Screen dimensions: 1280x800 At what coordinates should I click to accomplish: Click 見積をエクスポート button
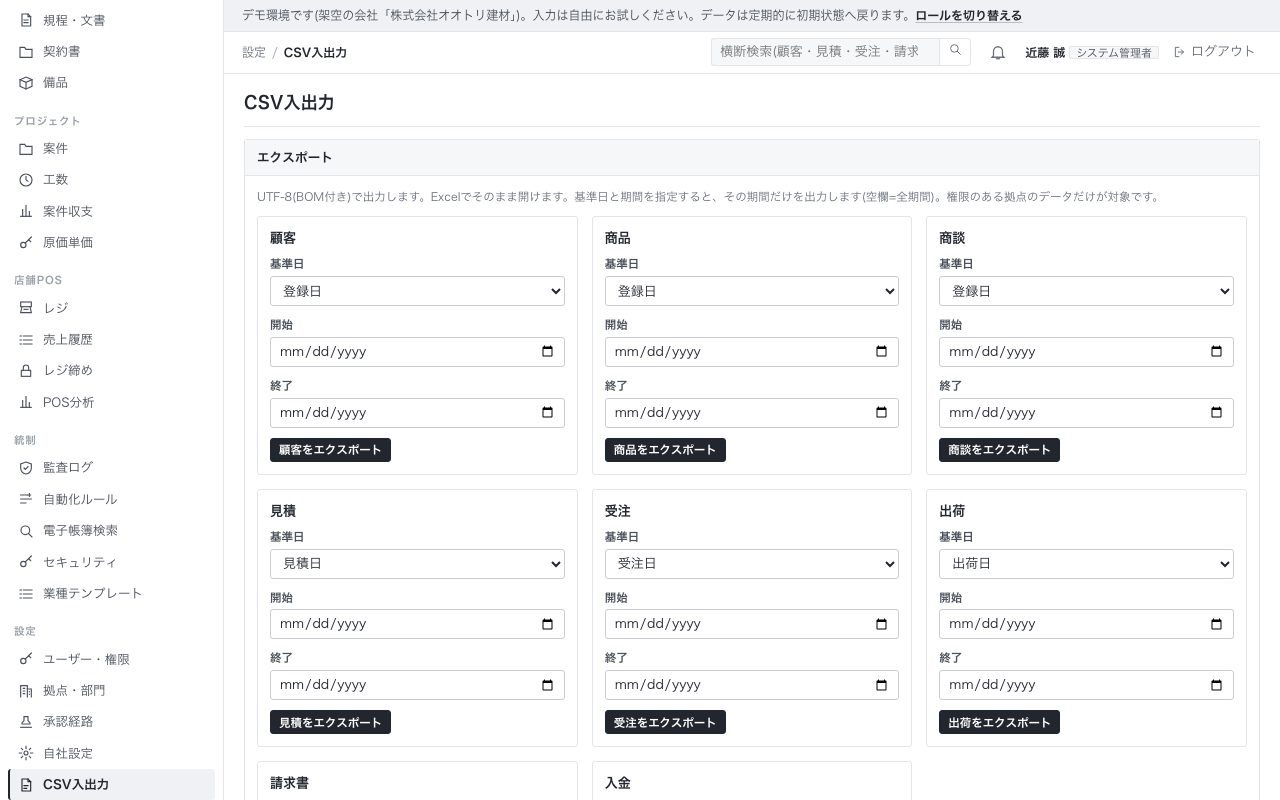330,722
